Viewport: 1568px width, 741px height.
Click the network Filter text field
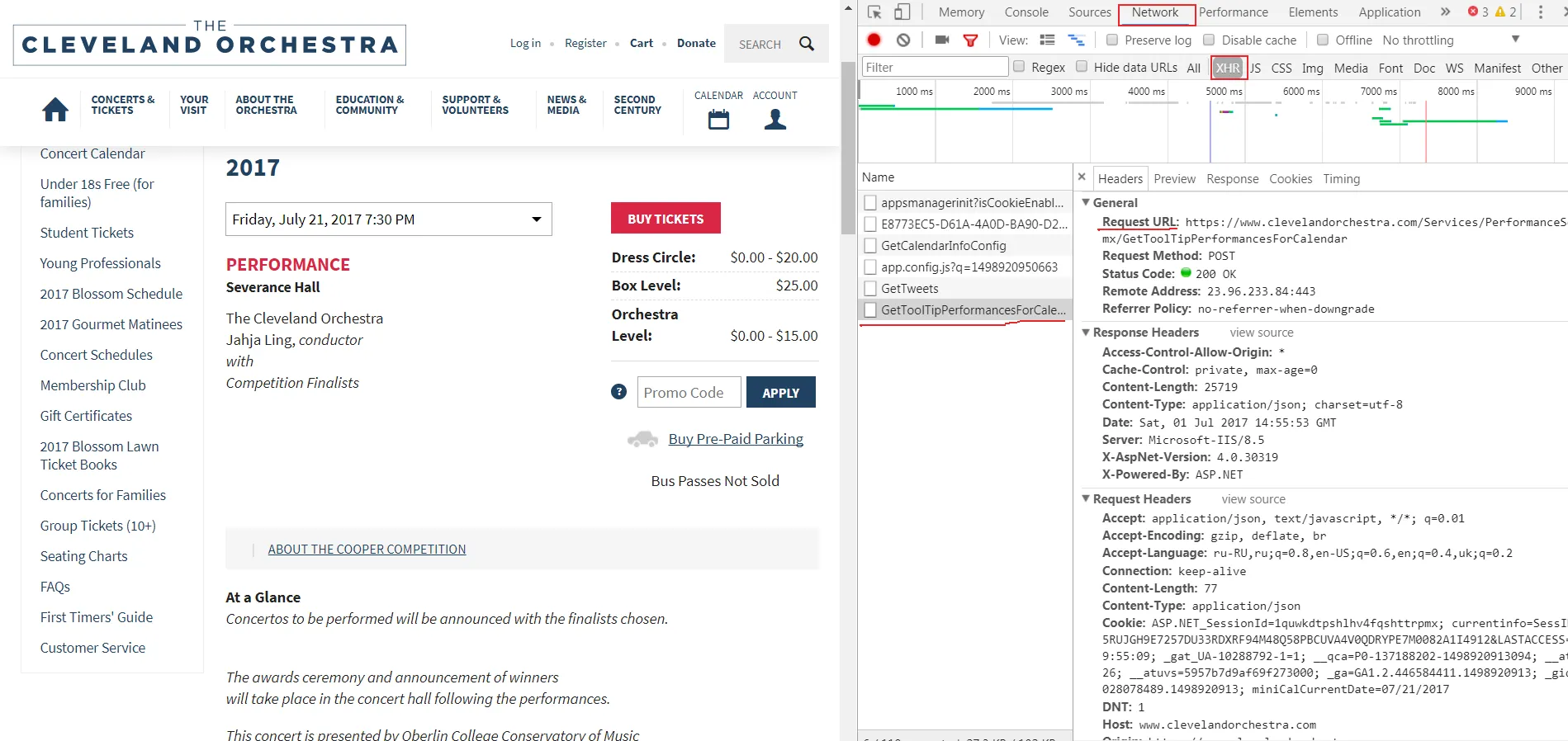pyautogui.click(x=934, y=67)
